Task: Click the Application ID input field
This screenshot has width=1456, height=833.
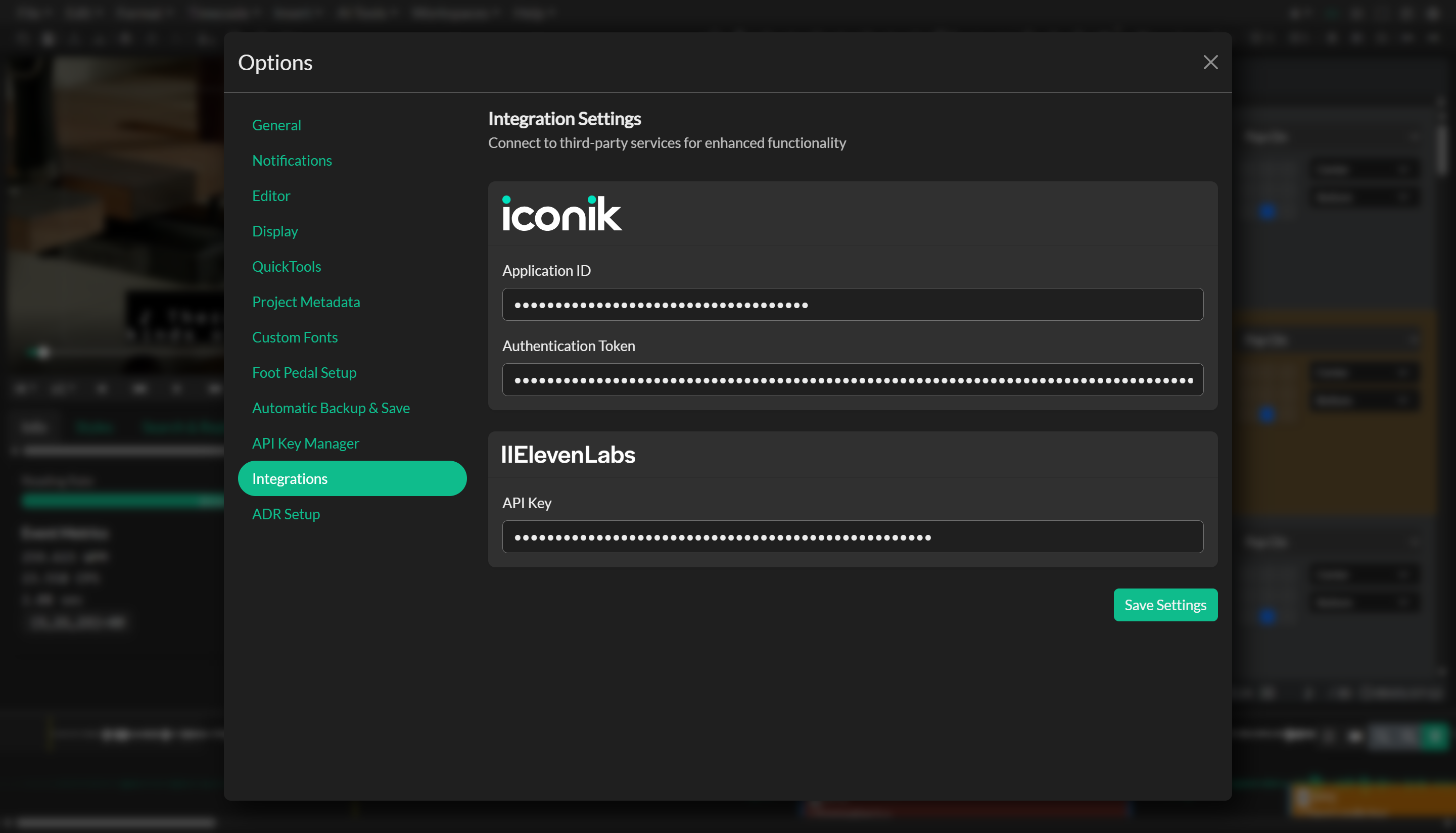Action: pyautogui.click(x=852, y=304)
